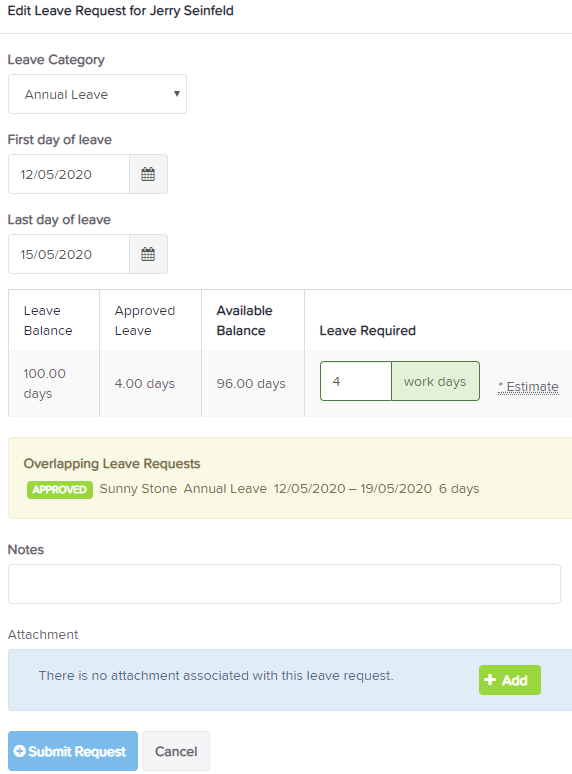Open the Estimate tooltip link
The width and height of the screenshot is (572, 774).
coord(529,387)
